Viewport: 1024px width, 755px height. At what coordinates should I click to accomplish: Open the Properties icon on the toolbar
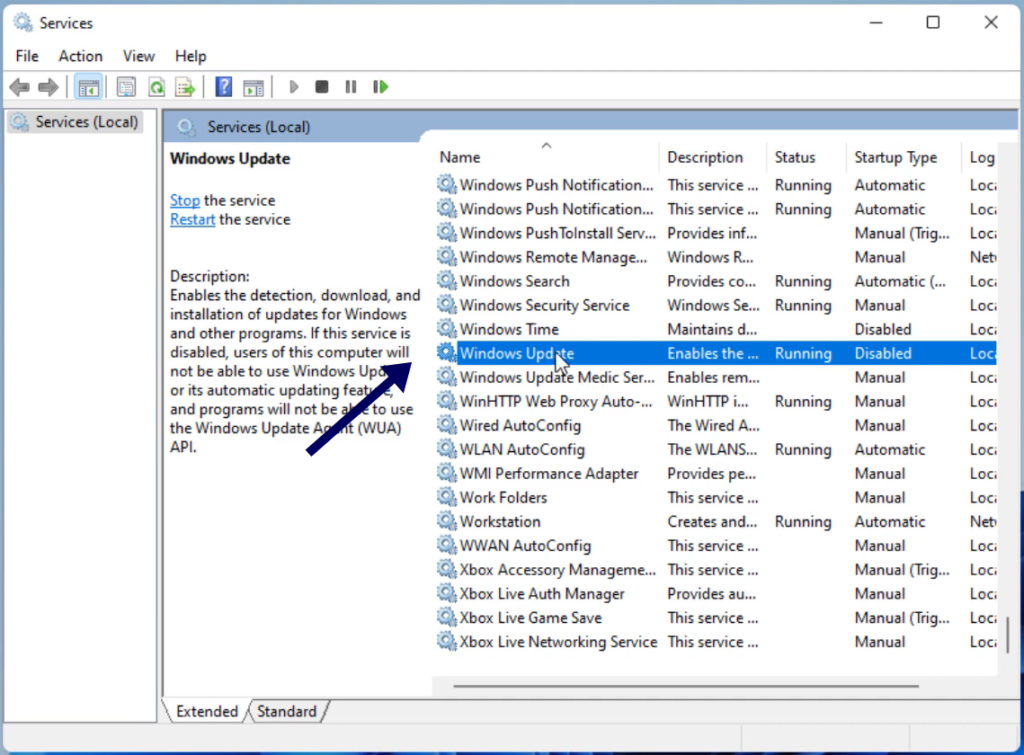[126, 87]
